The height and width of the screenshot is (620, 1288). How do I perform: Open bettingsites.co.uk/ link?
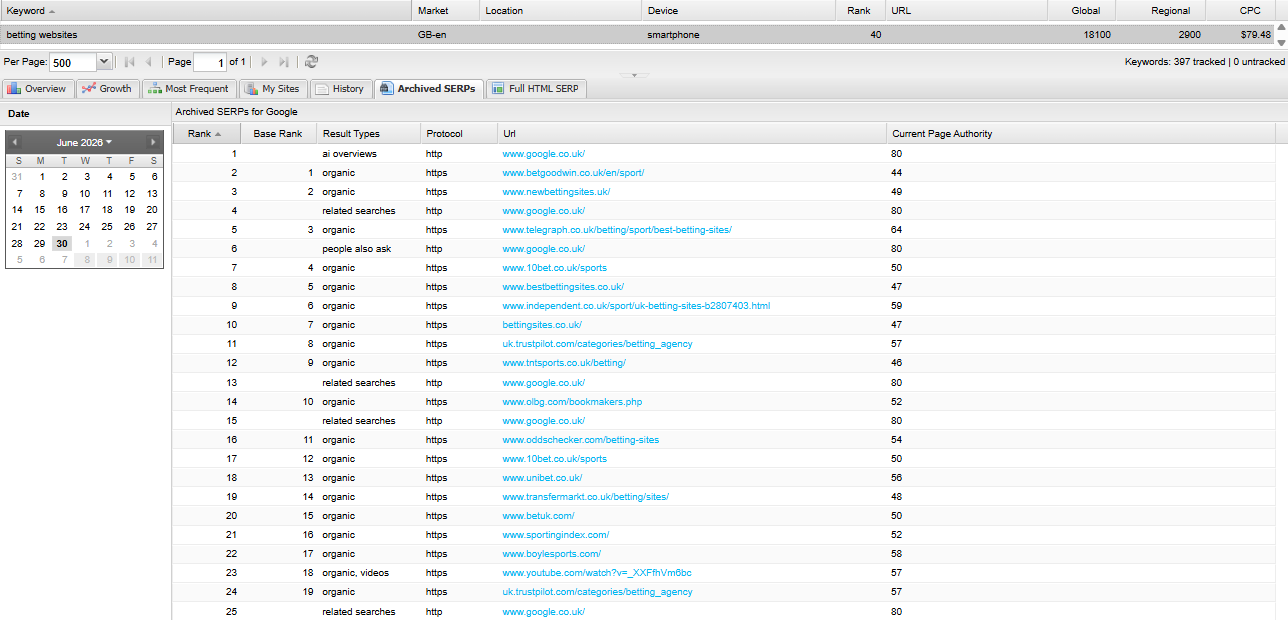click(542, 325)
